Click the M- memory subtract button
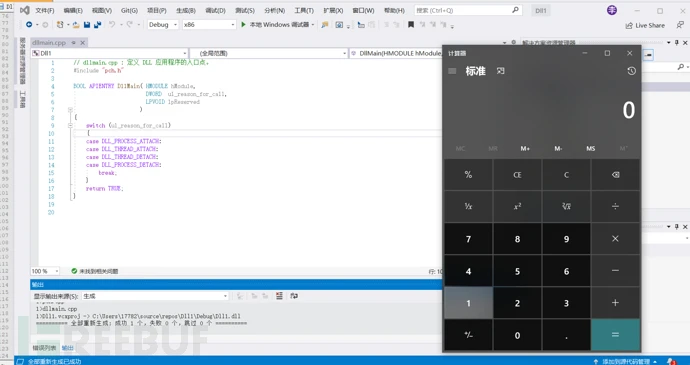The height and width of the screenshot is (365, 690). point(558,148)
